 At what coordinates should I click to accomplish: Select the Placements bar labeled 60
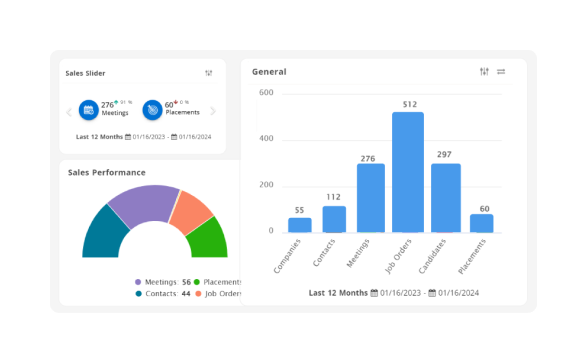(x=481, y=223)
